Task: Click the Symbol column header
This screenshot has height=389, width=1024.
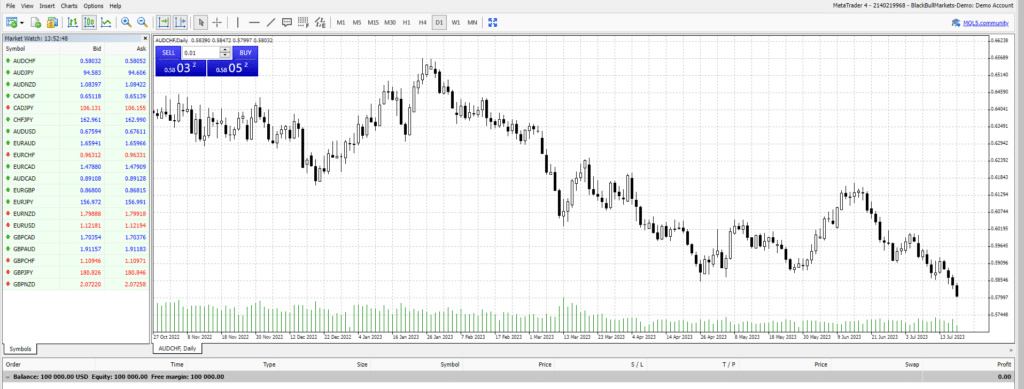Action: pyautogui.click(x=16, y=49)
